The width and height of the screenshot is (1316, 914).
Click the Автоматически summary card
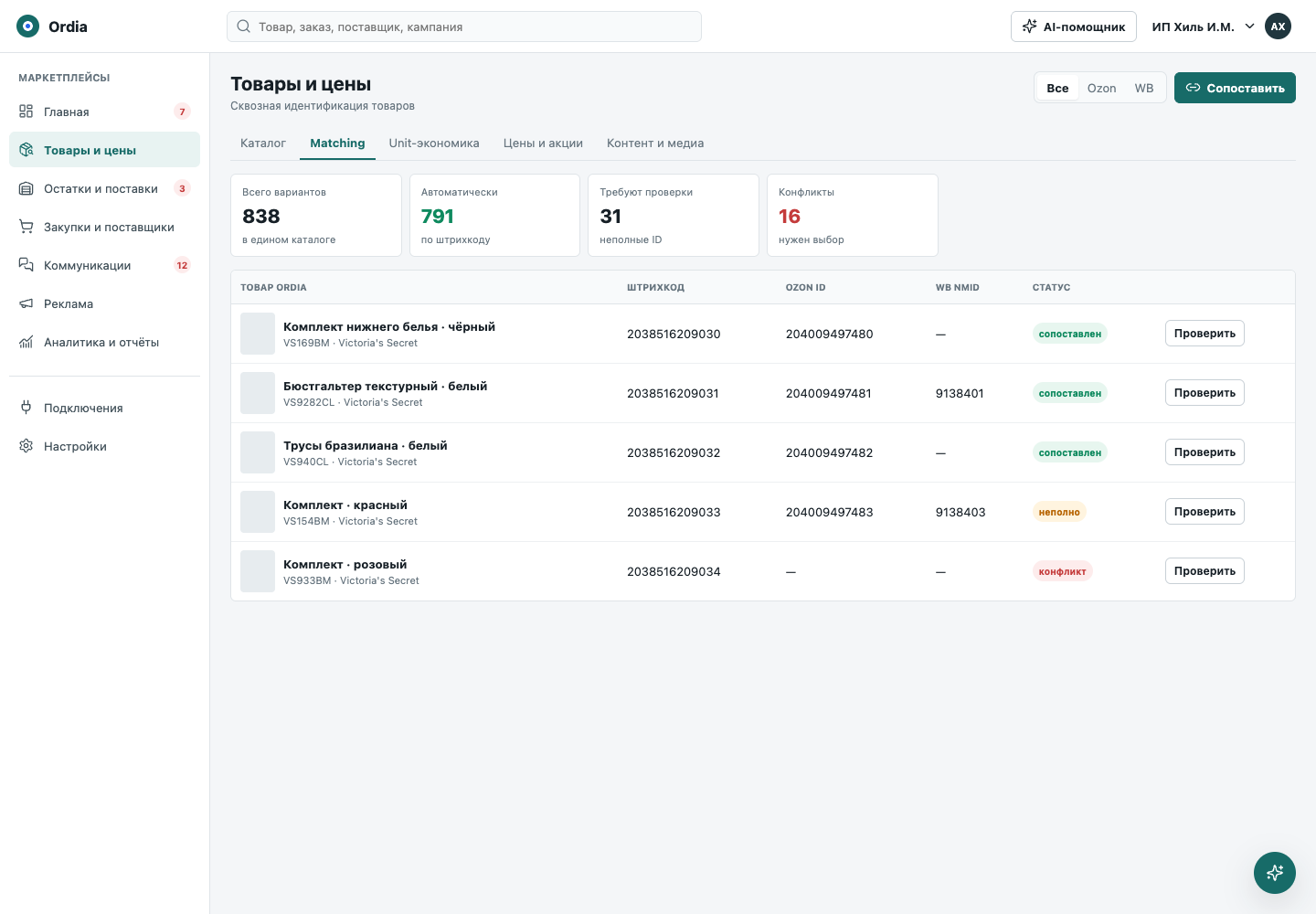(494, 216)
